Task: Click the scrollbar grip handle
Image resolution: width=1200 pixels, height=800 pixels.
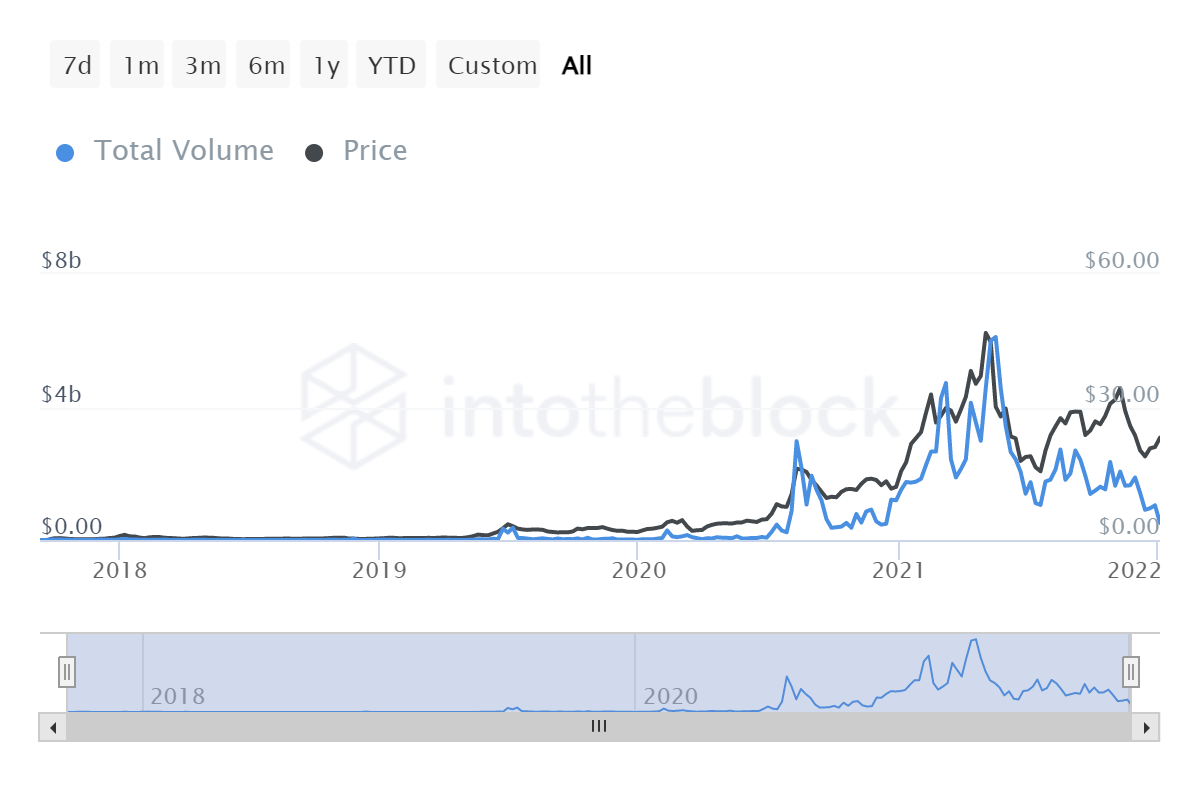Action: 598,727
